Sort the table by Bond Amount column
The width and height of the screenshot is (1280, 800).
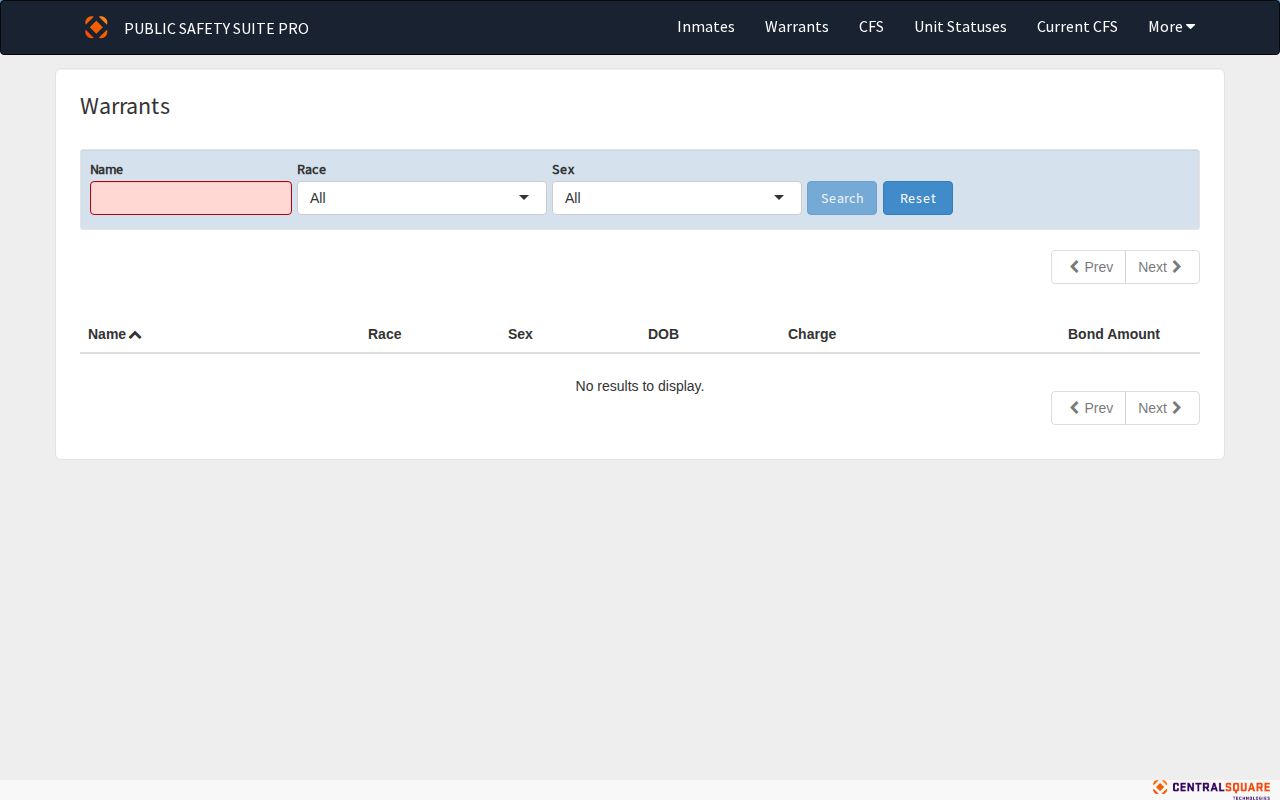coord(1114,334)
